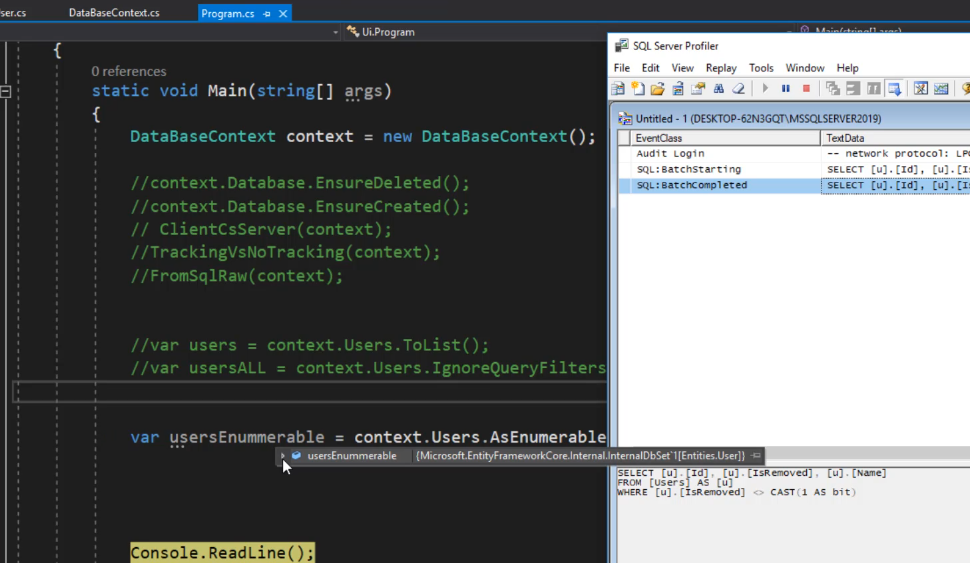The image size is (970, 563).
Task: Click the Console.ReadLine(); highlighted line
Action: point(222,552)
